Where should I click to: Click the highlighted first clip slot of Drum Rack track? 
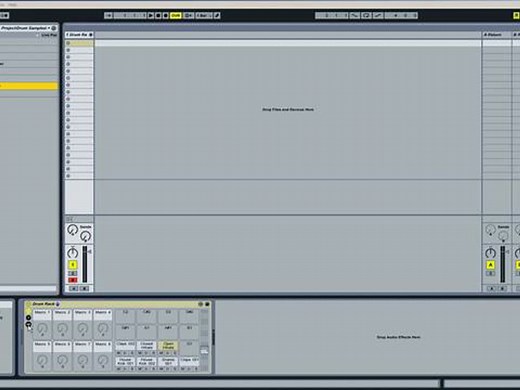point(79,43)
